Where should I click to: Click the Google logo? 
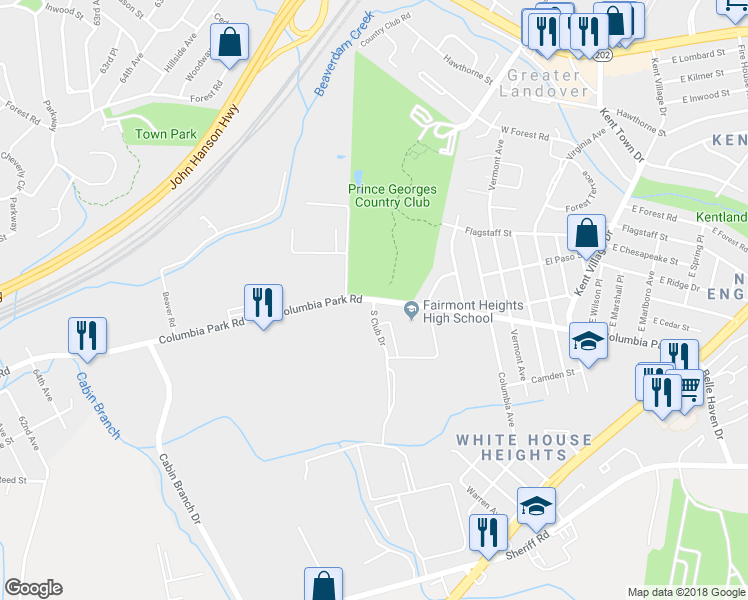tap(34, 588)
